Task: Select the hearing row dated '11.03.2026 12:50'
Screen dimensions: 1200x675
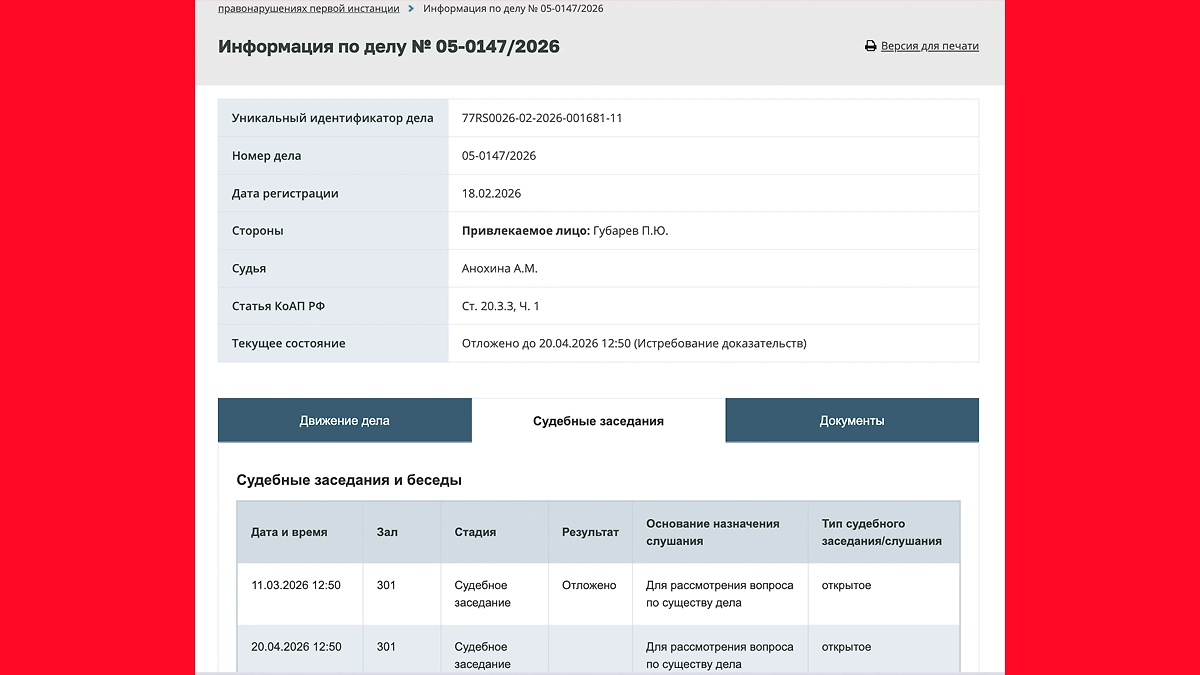Action: click(299, 585)
